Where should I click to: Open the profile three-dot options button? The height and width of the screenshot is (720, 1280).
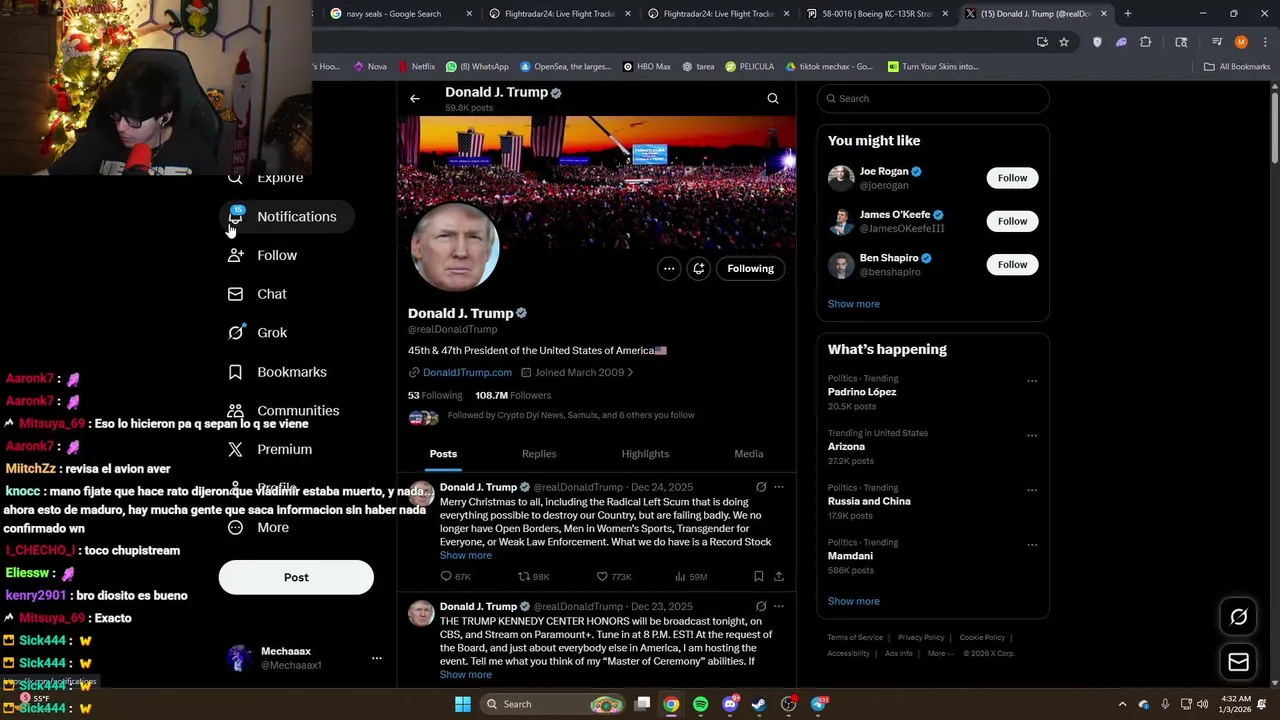click(x=669, y=268)
